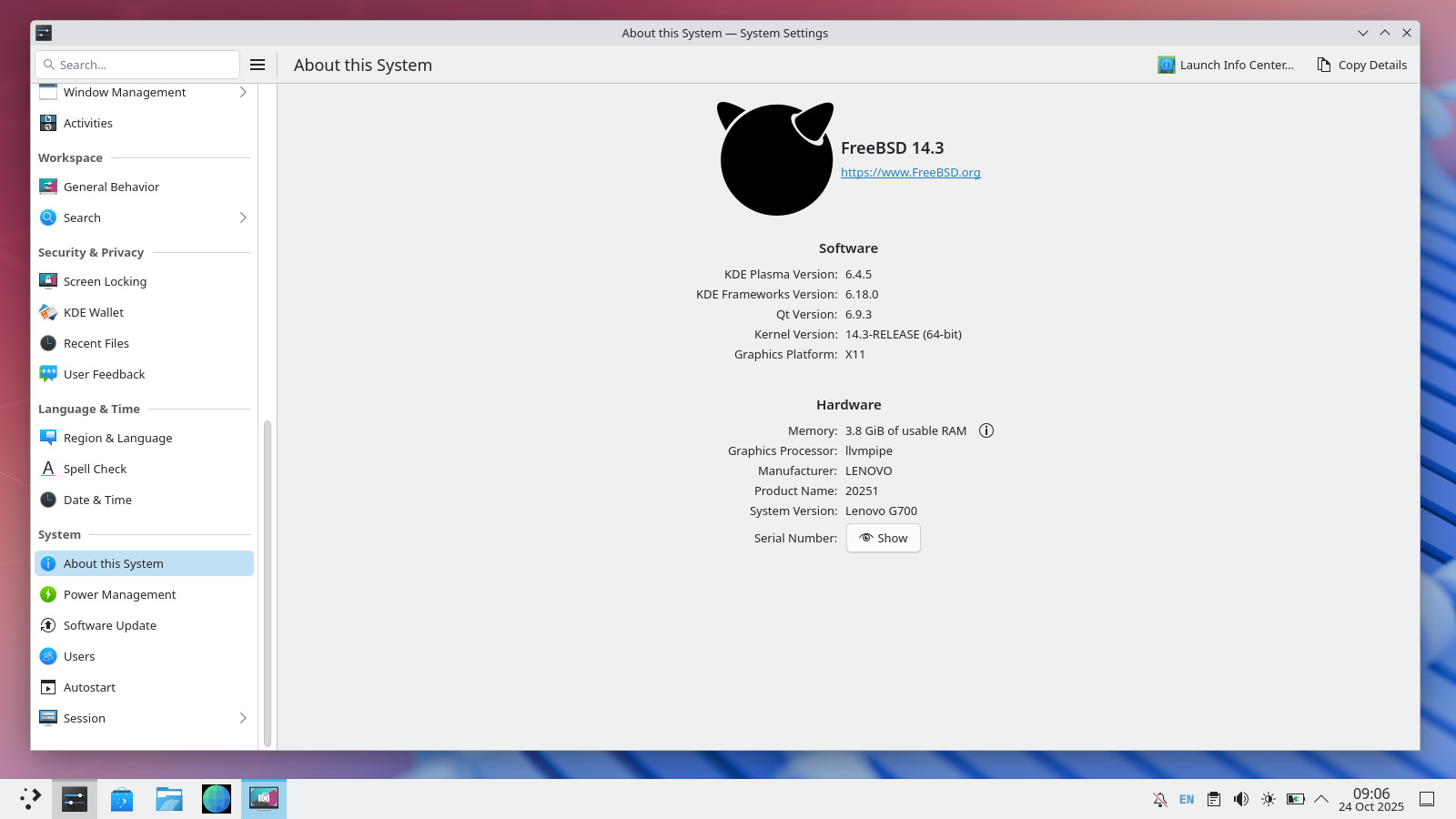Click the Copy Details button

pyautogui.click(x=1361, y=65)
